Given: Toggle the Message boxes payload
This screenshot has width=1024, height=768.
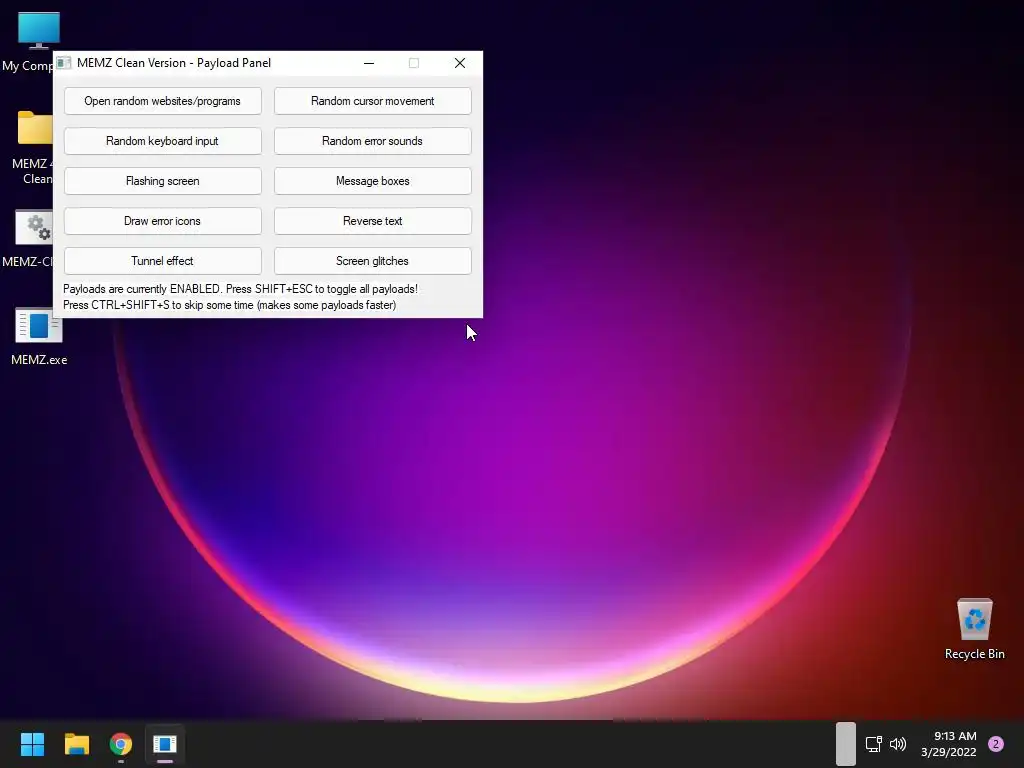Looking at the screenshot, I should (372, 181).
